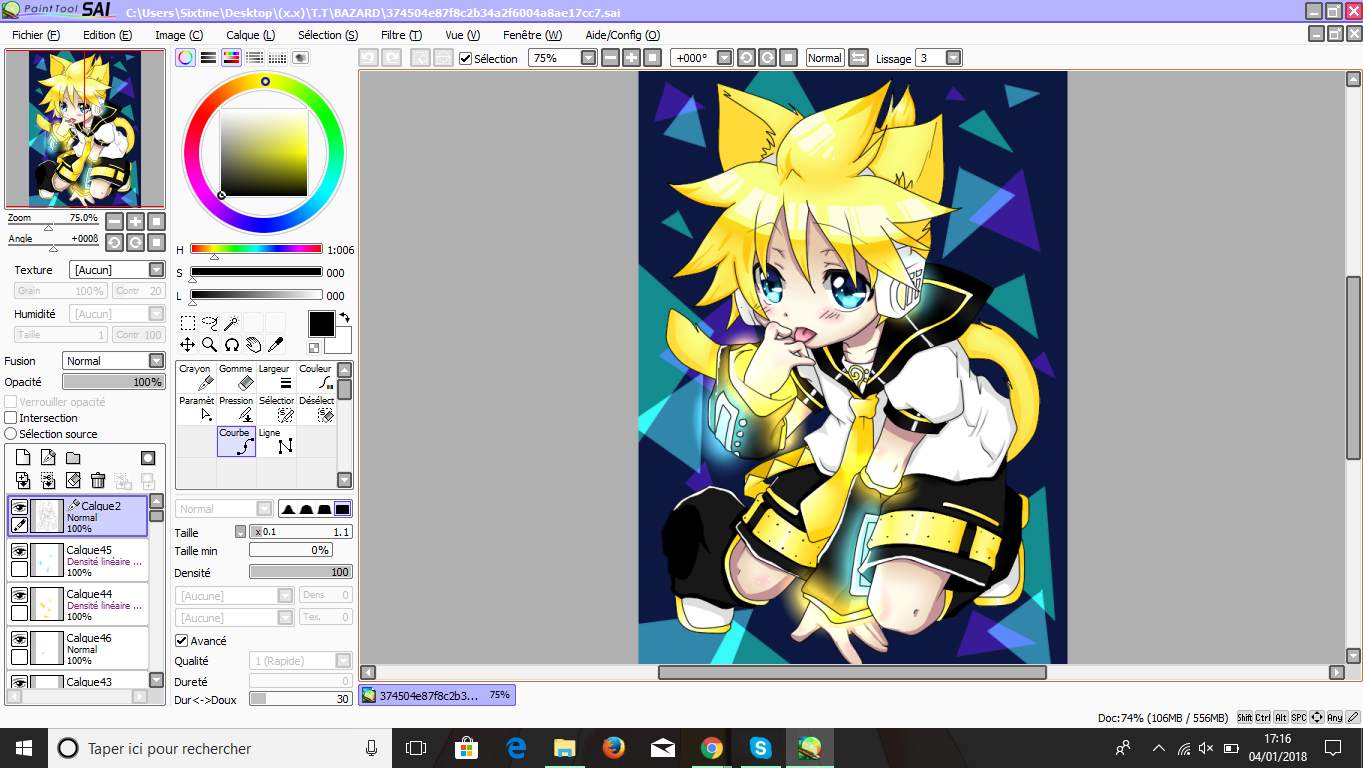Create a new linework layer

[48, 458]
